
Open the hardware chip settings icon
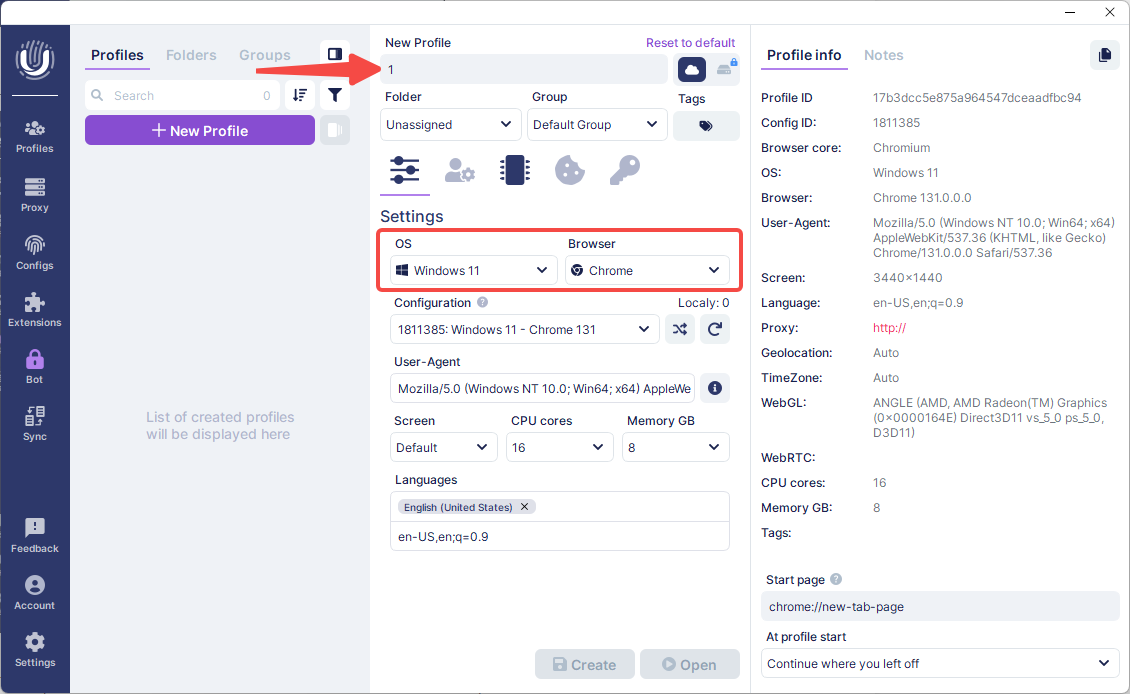[515, 170]
